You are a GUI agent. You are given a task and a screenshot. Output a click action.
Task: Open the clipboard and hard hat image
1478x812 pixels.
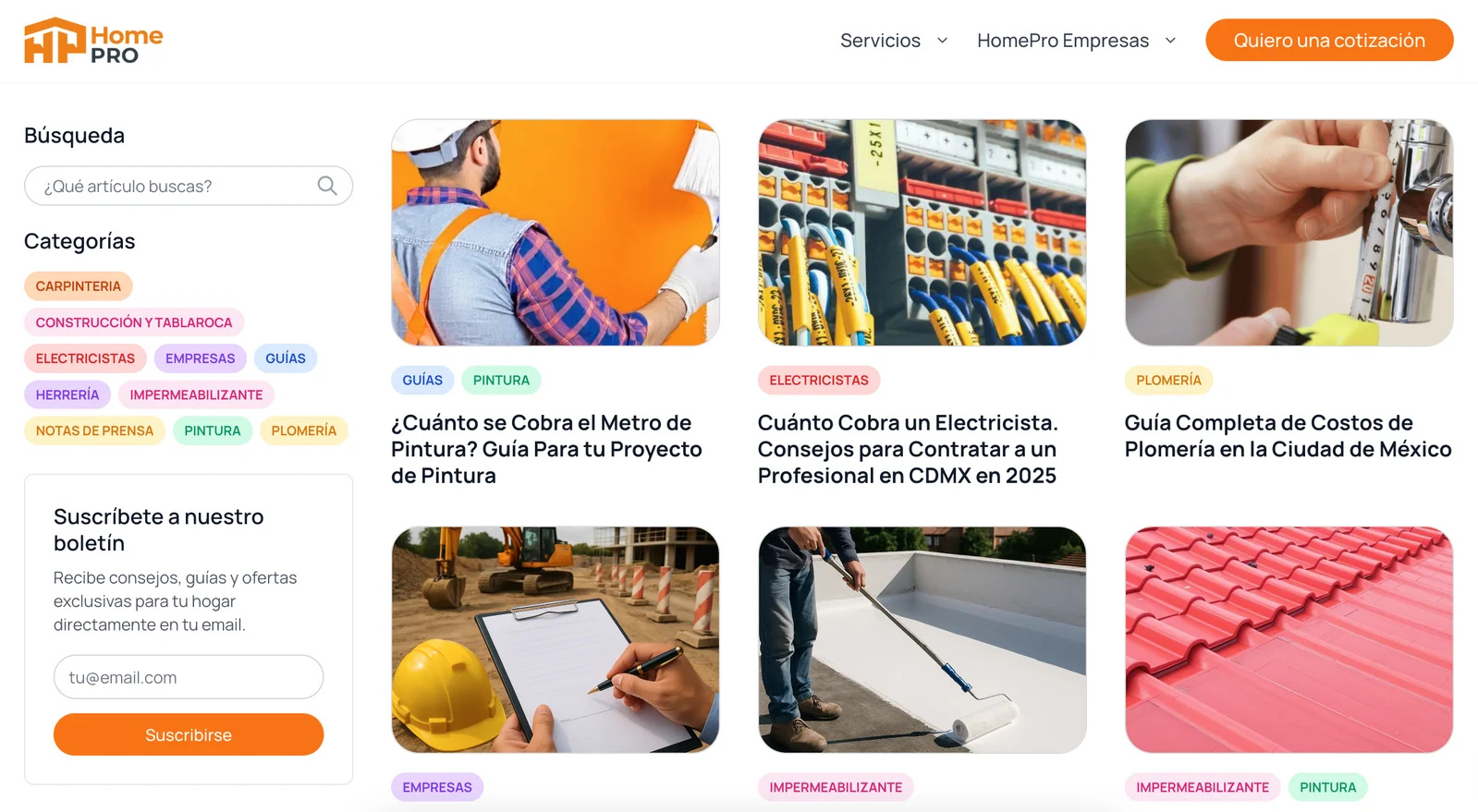click(556, 640)
